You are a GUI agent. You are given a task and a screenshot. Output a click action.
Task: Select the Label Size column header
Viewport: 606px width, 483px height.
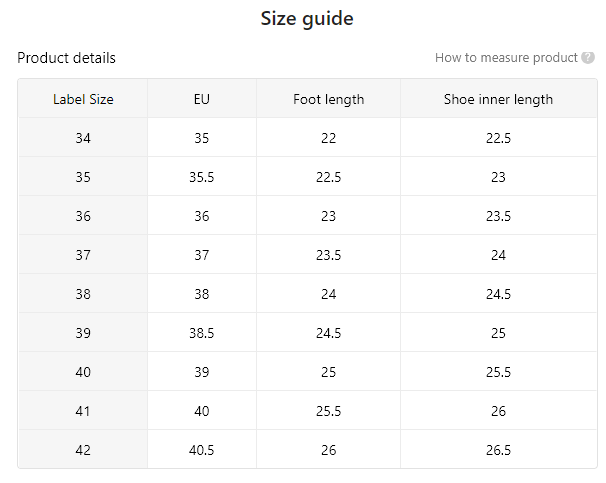pyautogui.click(x=83, y=99)
